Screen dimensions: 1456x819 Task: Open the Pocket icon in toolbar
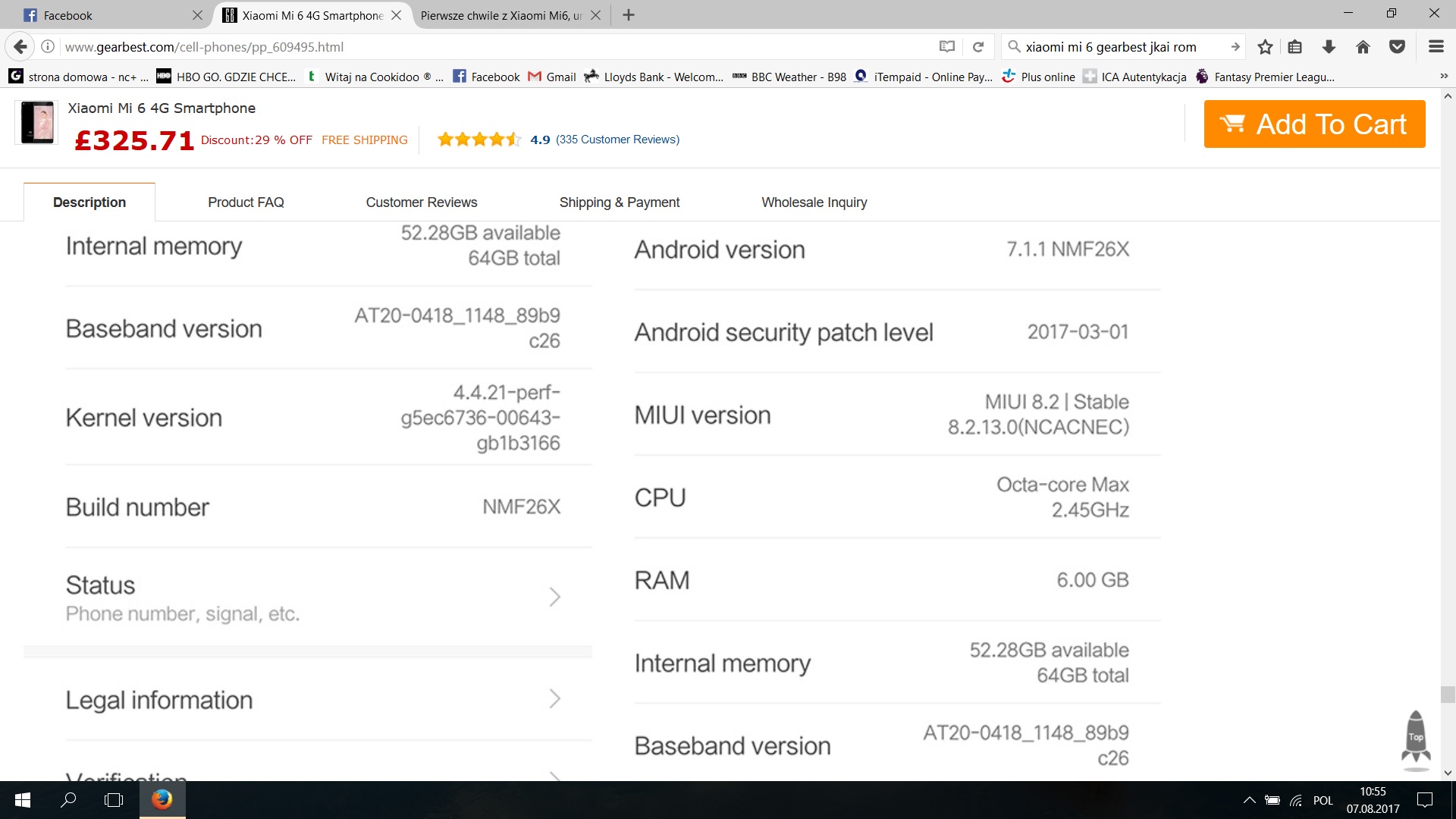coord(1397,47)
